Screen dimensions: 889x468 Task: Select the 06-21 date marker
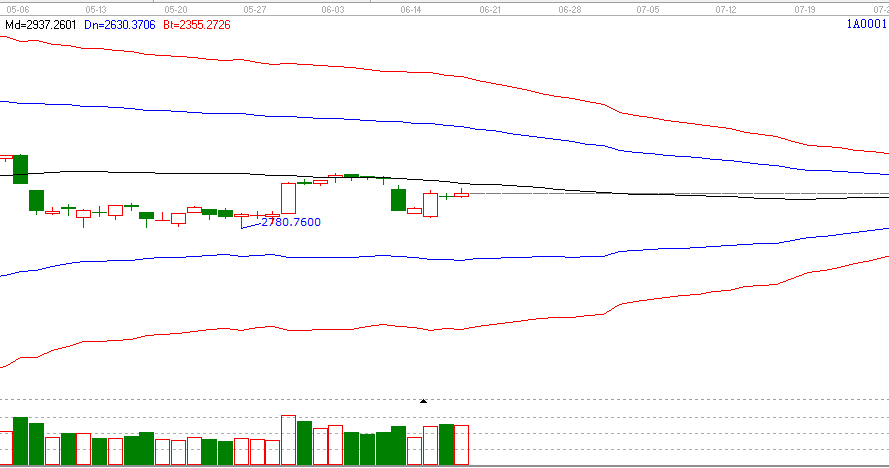pyautogui.click(x=490, y=7)
